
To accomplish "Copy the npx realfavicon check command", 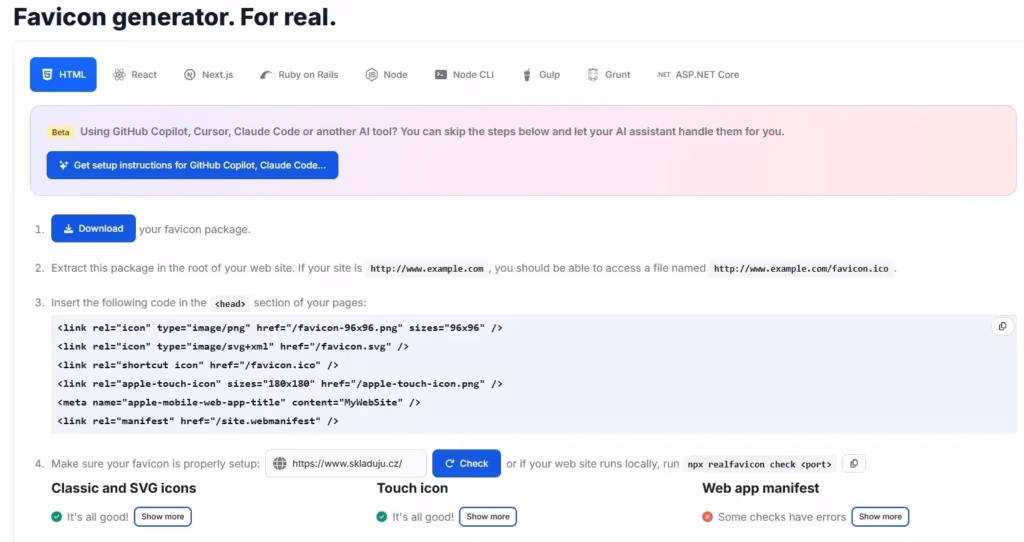I will 853,463.
